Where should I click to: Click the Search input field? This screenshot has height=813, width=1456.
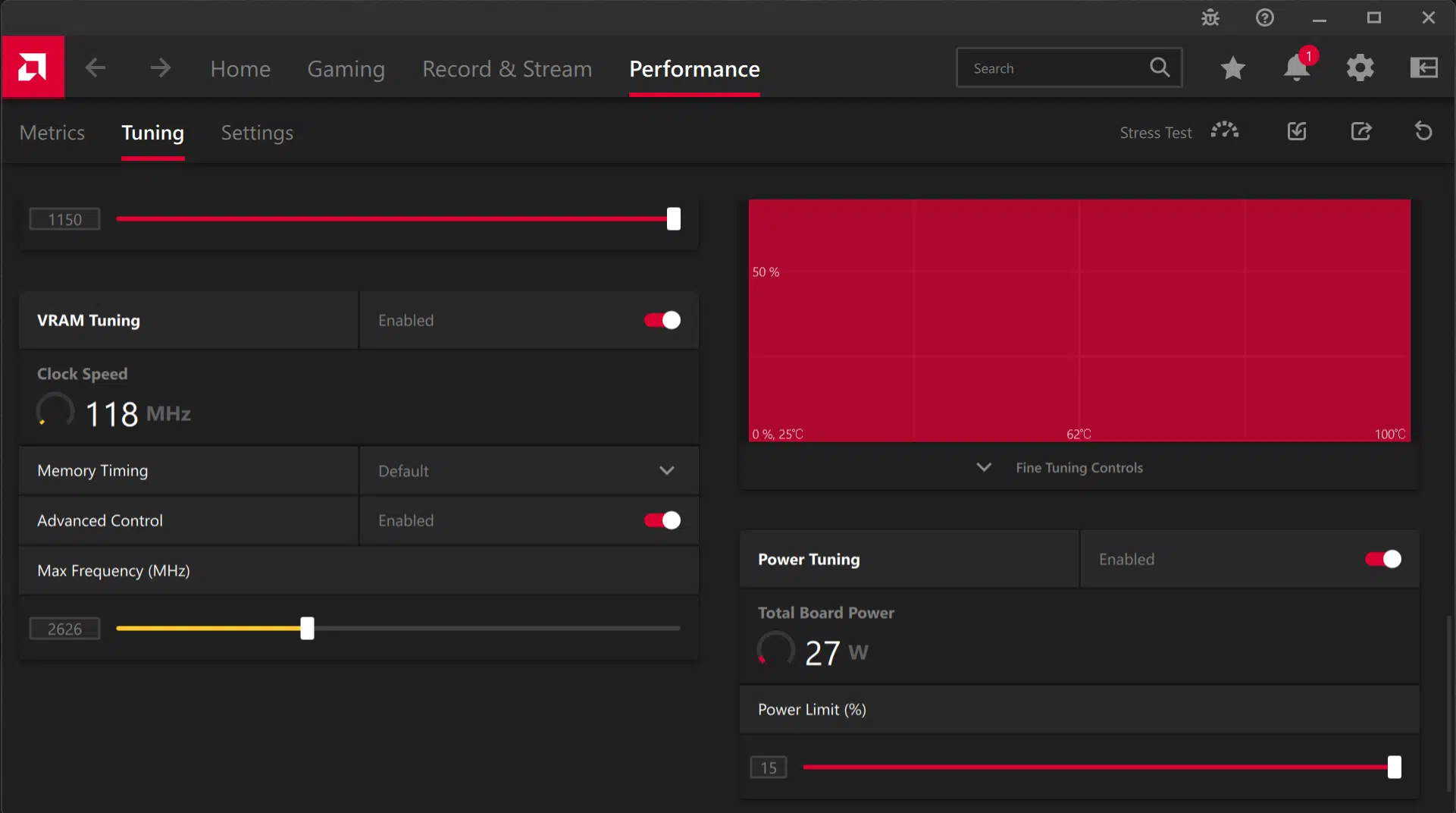pos(1069,68)
